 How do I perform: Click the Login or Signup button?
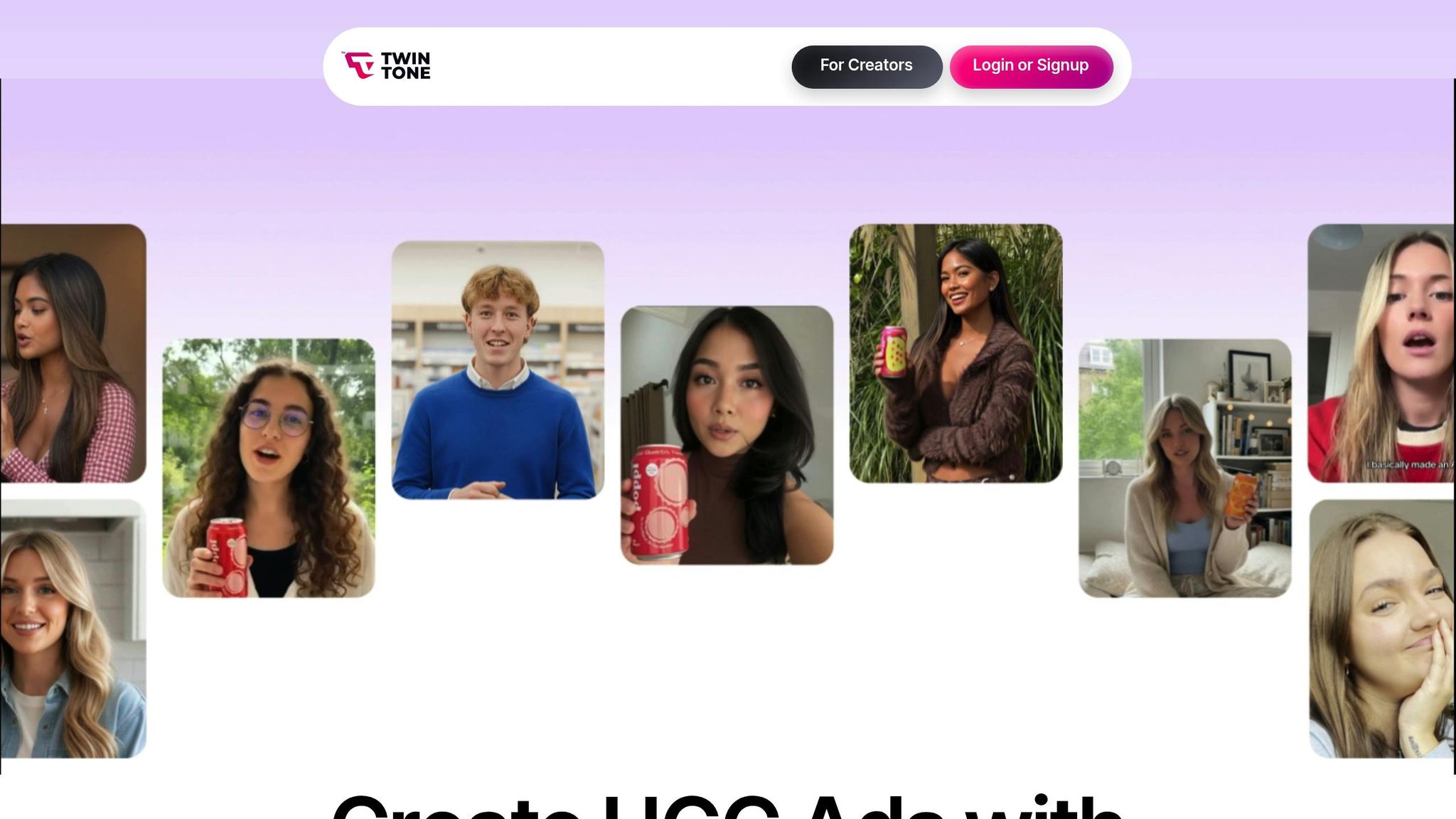click(x=1031, y=67)
